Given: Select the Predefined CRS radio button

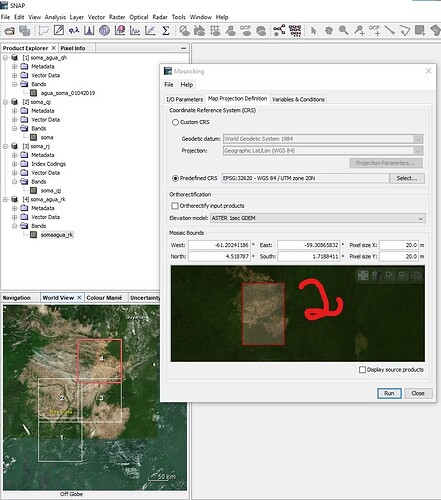Looking at the screenshot, I should click(x=175, y=178).
